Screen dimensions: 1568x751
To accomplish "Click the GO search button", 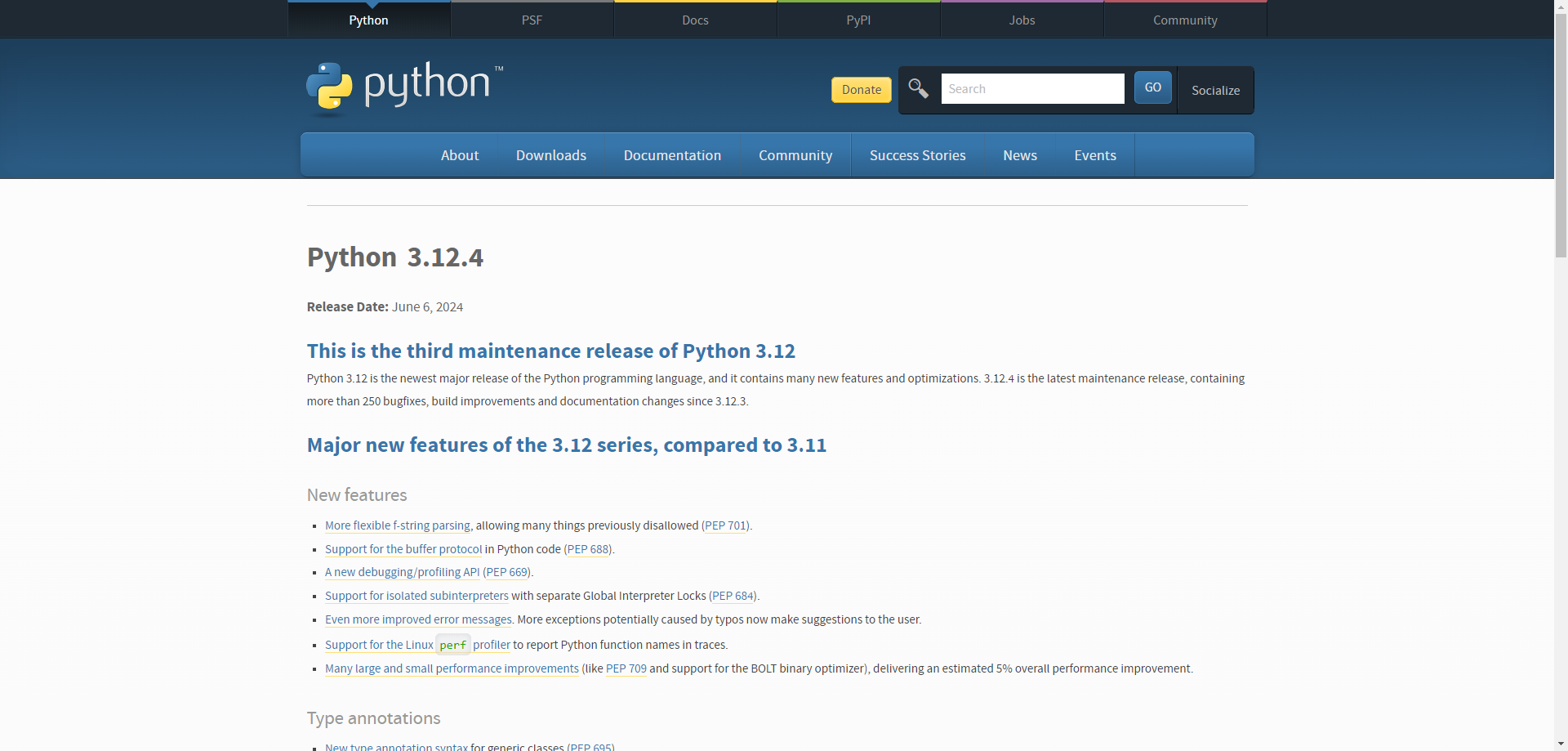I will [x=1152, y=87].
